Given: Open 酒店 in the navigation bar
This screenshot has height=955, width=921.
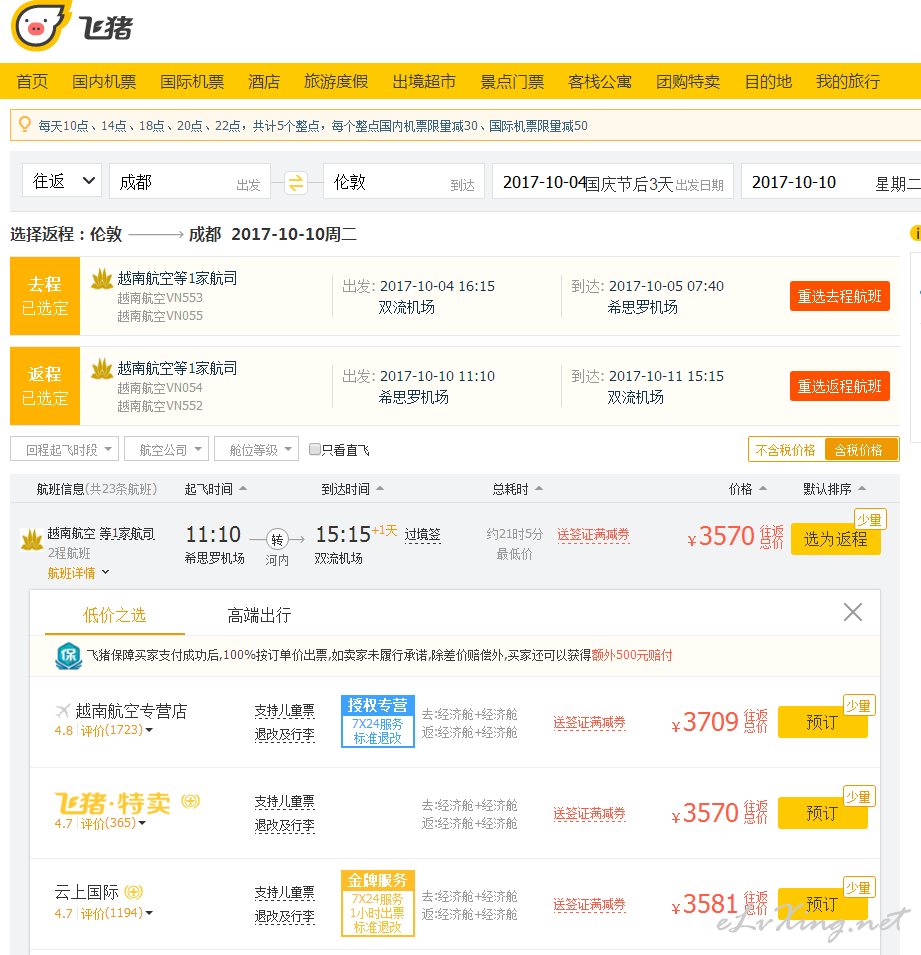Looking at the screenshot, I should (264, 82).
